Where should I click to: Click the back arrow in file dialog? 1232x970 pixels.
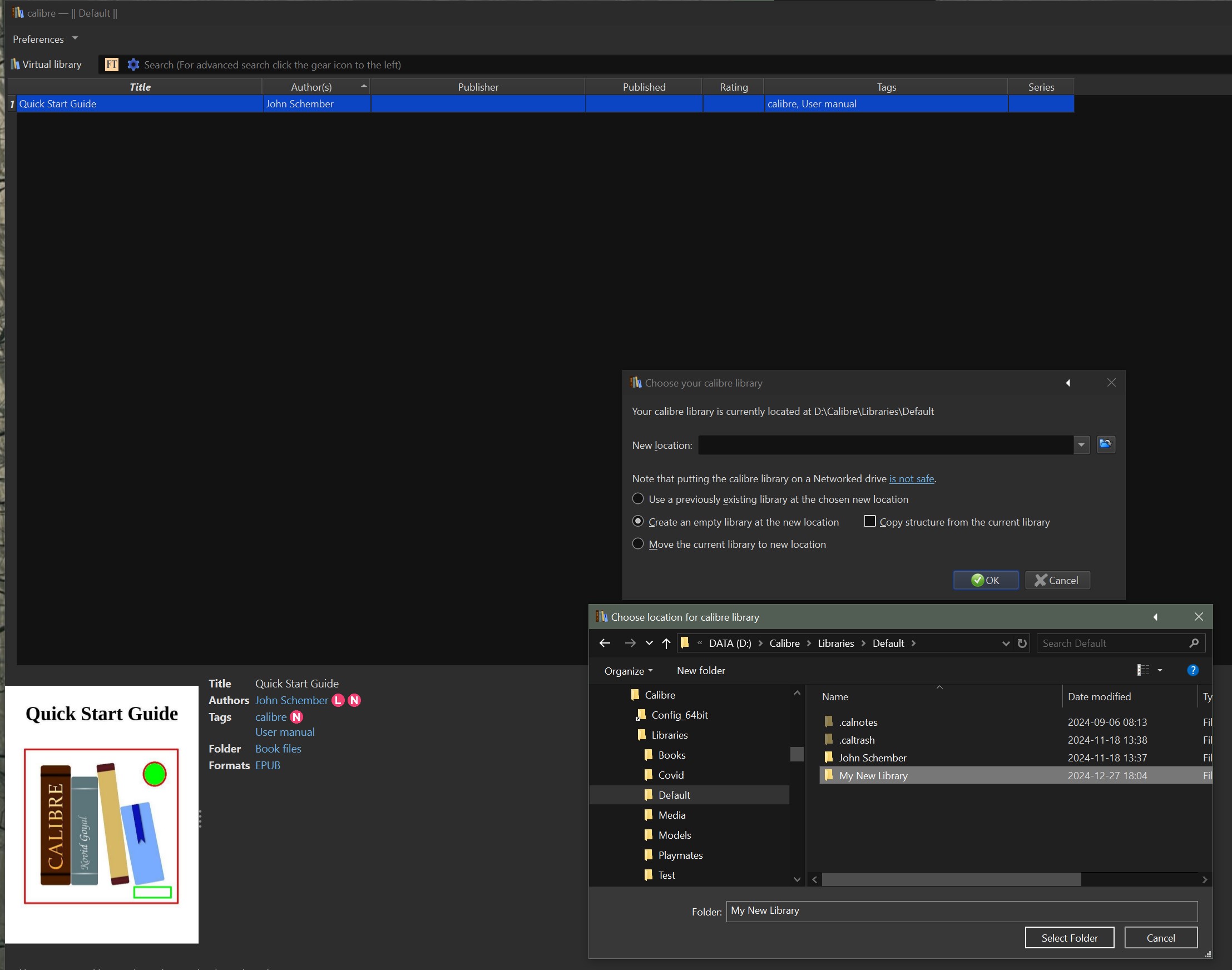605,643
